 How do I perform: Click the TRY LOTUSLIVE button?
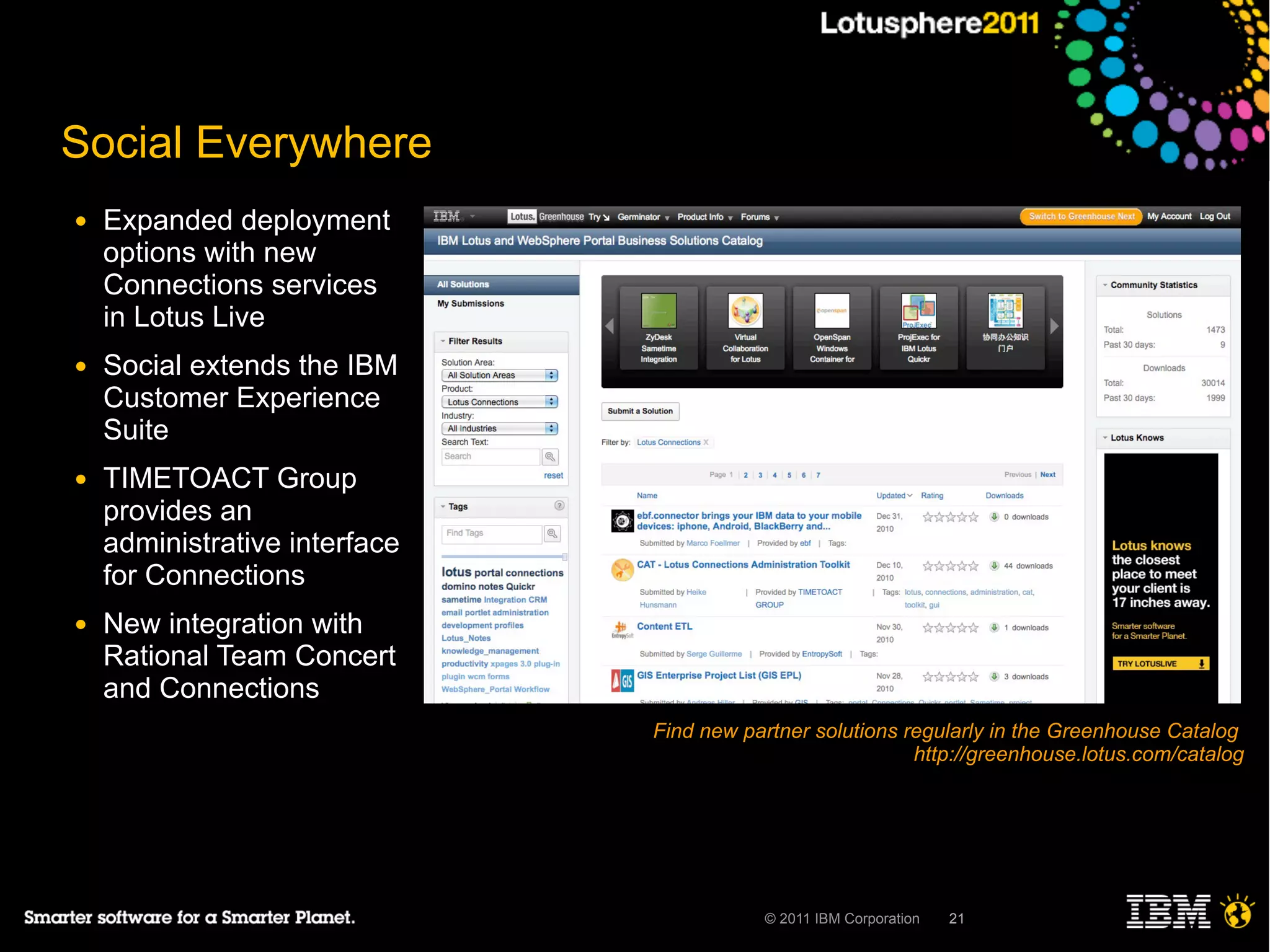click(x=1160, y=664)
